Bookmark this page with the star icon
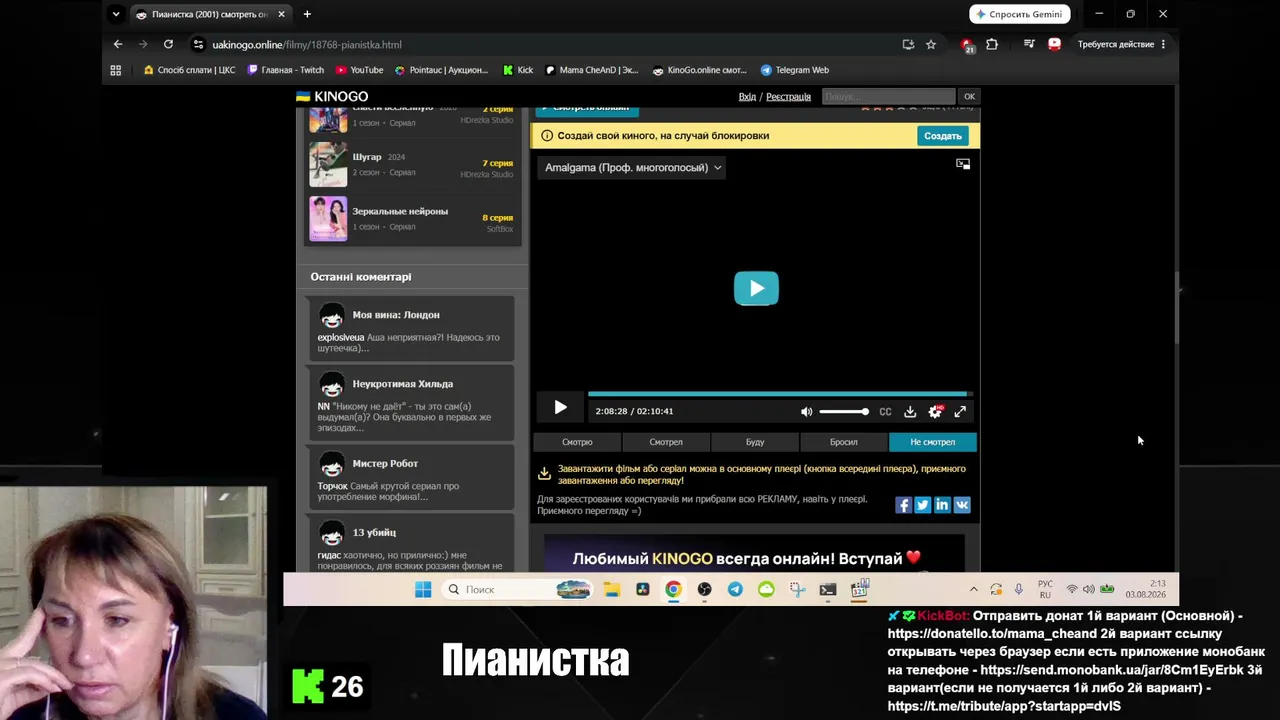 click(x=931, y=44)
